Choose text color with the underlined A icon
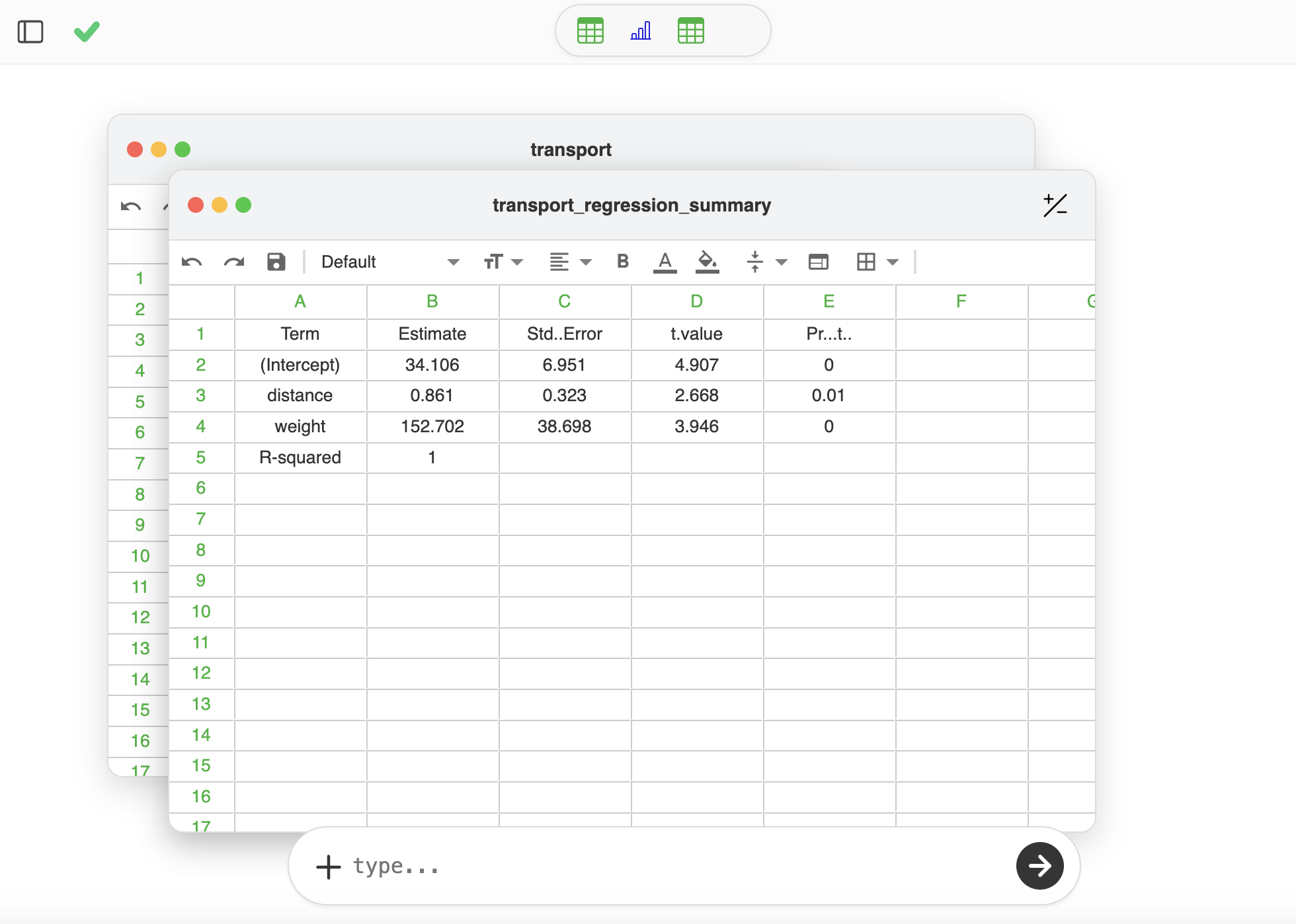Image resolution: width=1296 pixels, height=924 pixels. tap(665, 262)
